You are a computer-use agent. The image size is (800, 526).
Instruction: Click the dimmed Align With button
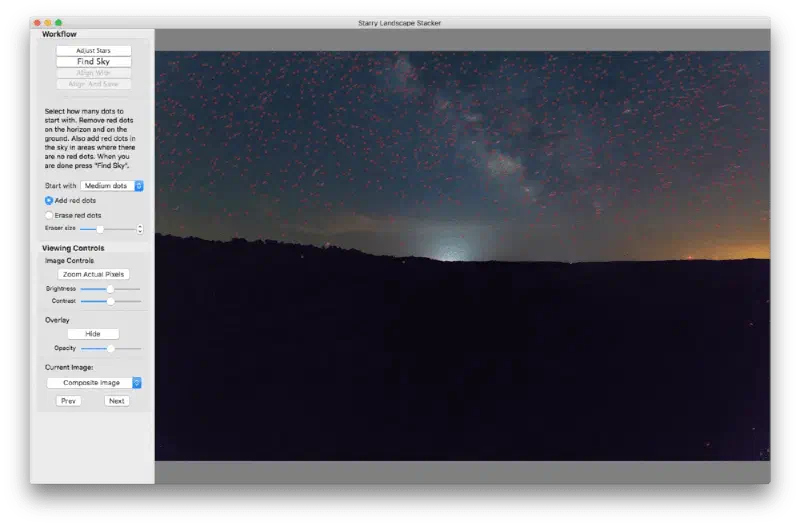[x=93, y=73]
